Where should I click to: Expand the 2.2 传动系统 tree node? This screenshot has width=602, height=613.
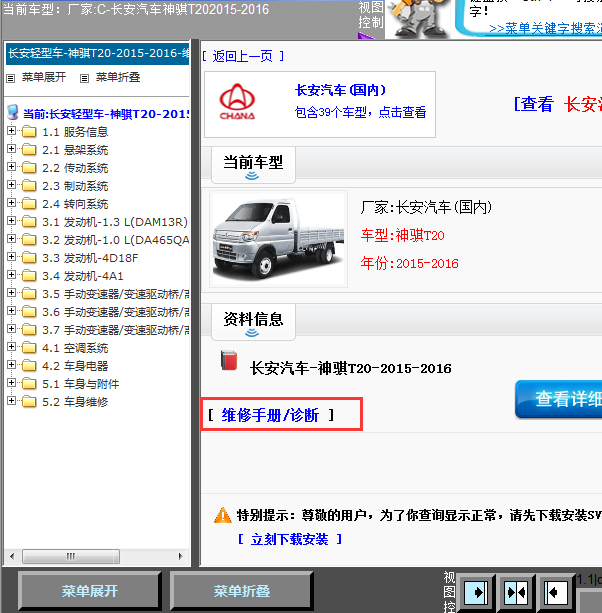[11, 167]
